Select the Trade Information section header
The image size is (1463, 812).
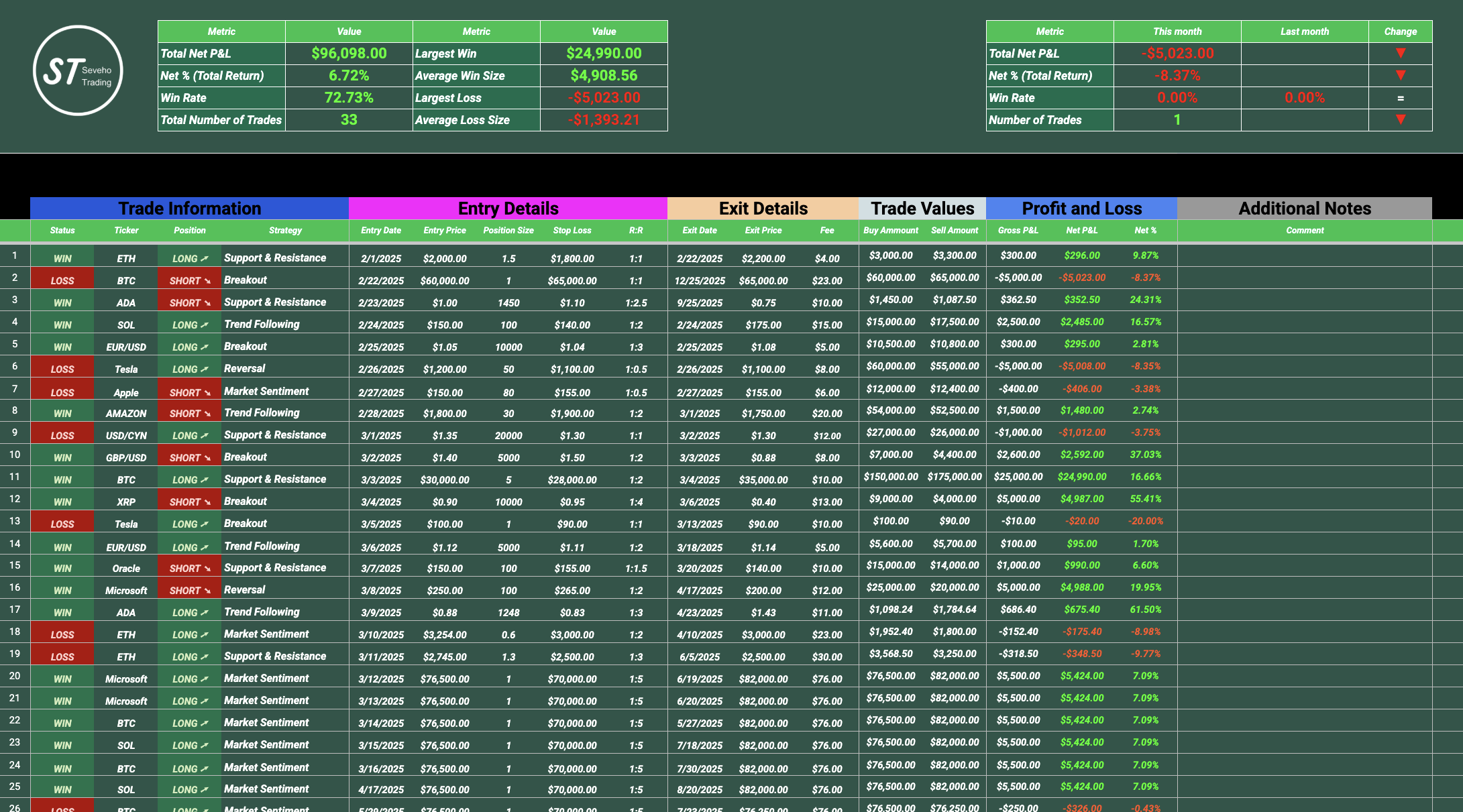189,208
